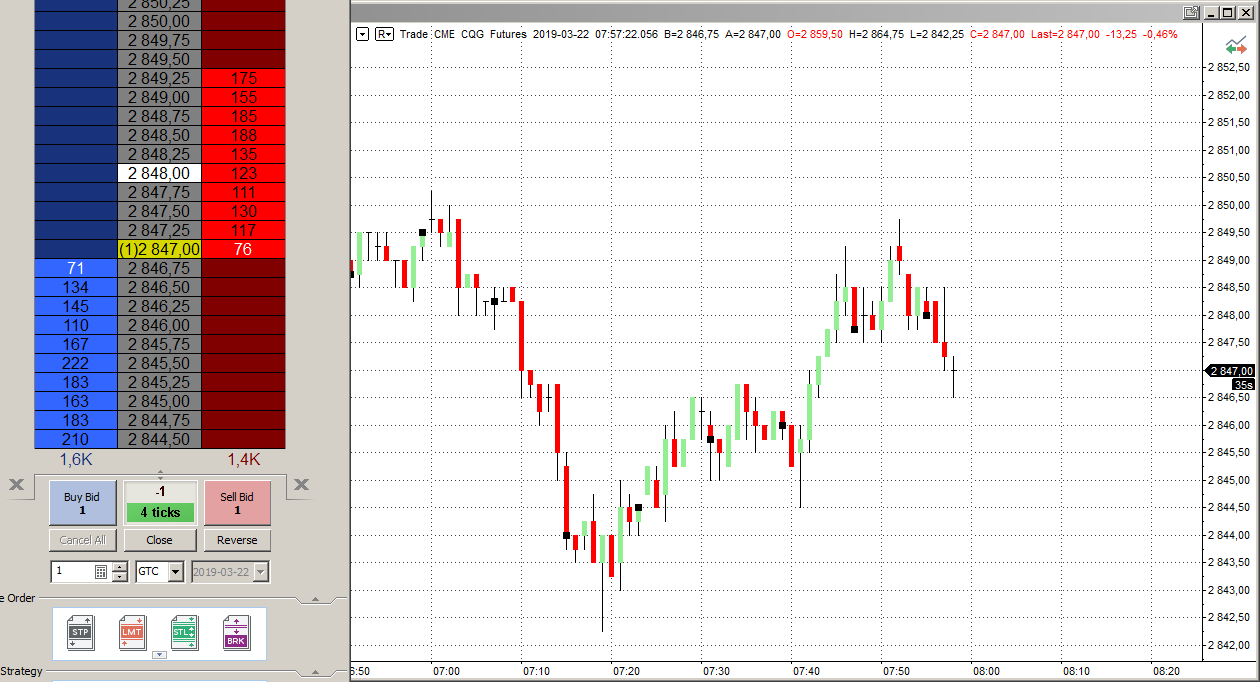Select the BRK bracket order icon

click(236, 633)
